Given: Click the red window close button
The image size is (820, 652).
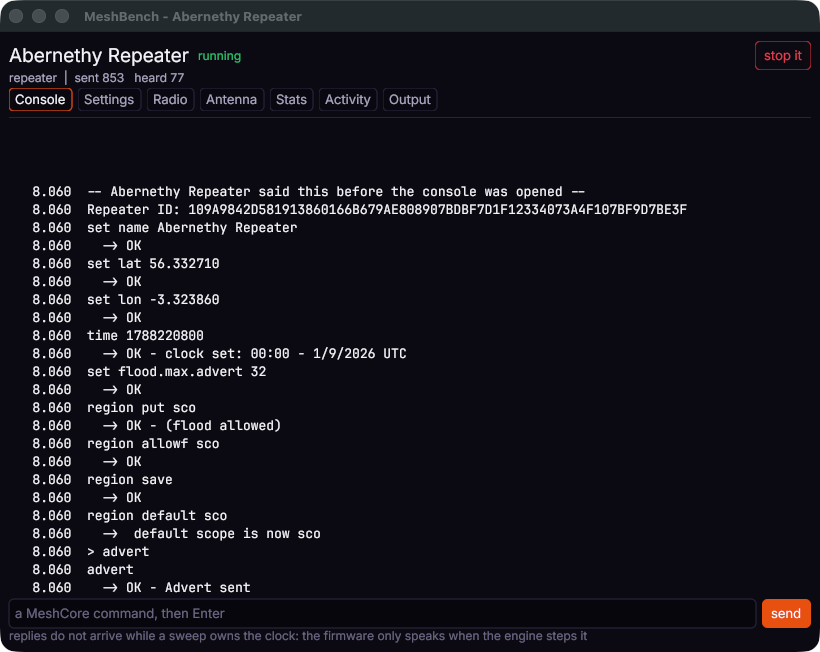Looking at the screenshot, I should (16, 16).
